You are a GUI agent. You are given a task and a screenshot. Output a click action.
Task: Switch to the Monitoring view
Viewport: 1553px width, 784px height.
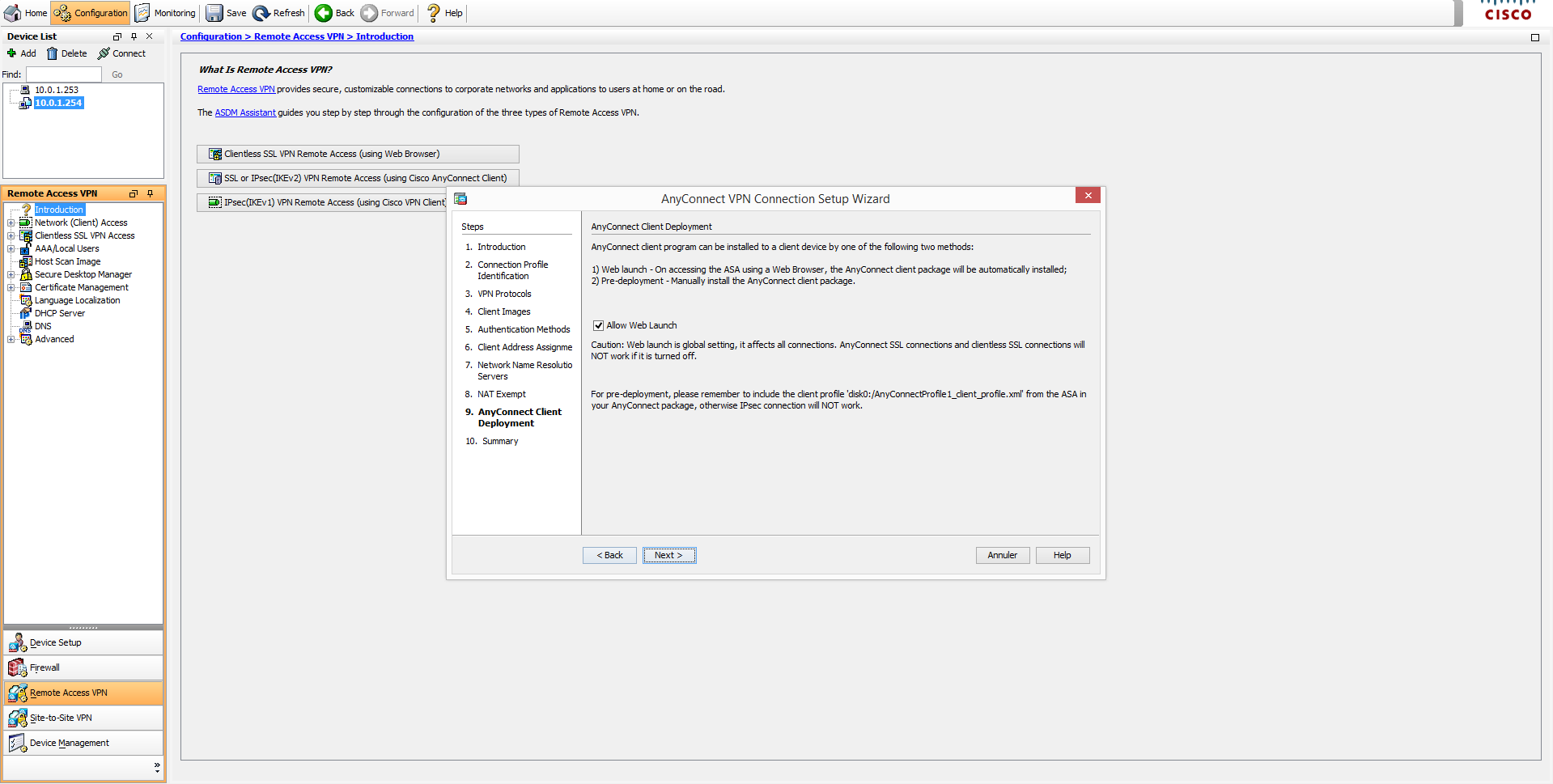(x=166, y=13)
